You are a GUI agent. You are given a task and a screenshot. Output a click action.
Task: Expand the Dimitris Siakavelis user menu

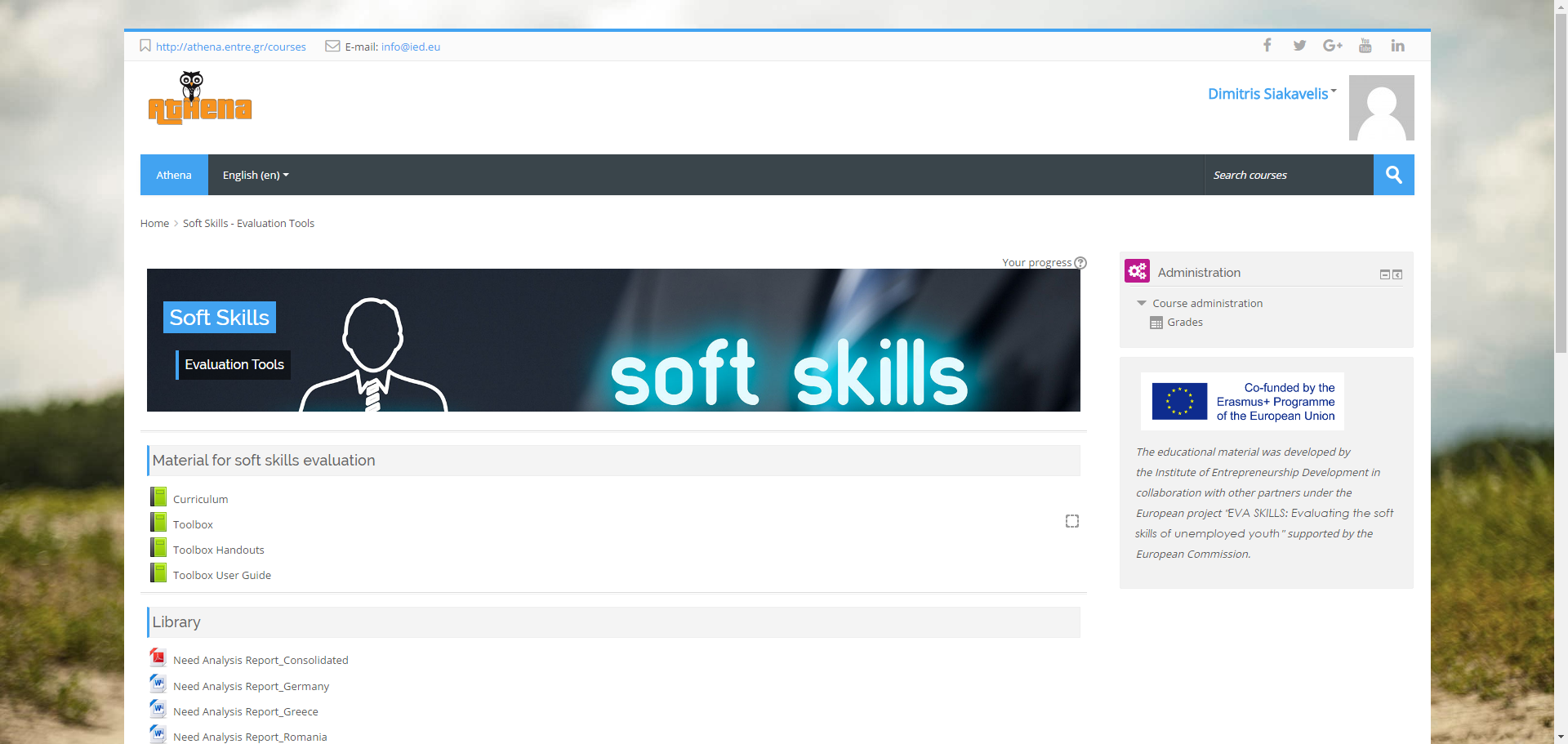[1272, 94]
